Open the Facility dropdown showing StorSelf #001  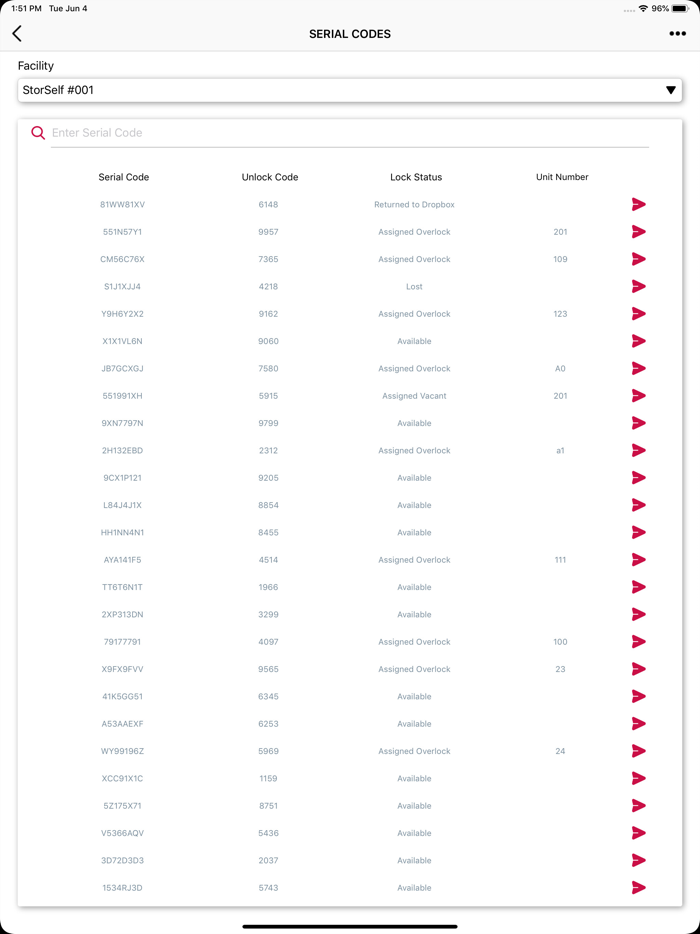tap(350, 89)
